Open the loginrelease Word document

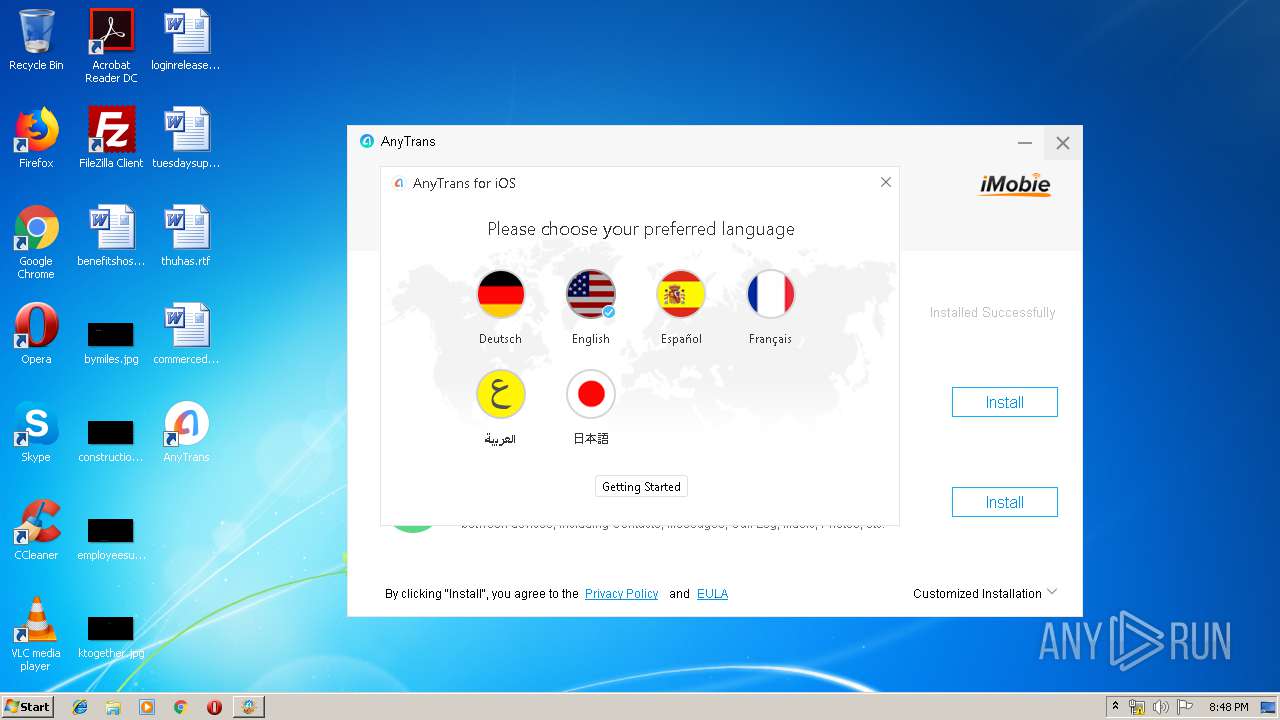(186, 41)
